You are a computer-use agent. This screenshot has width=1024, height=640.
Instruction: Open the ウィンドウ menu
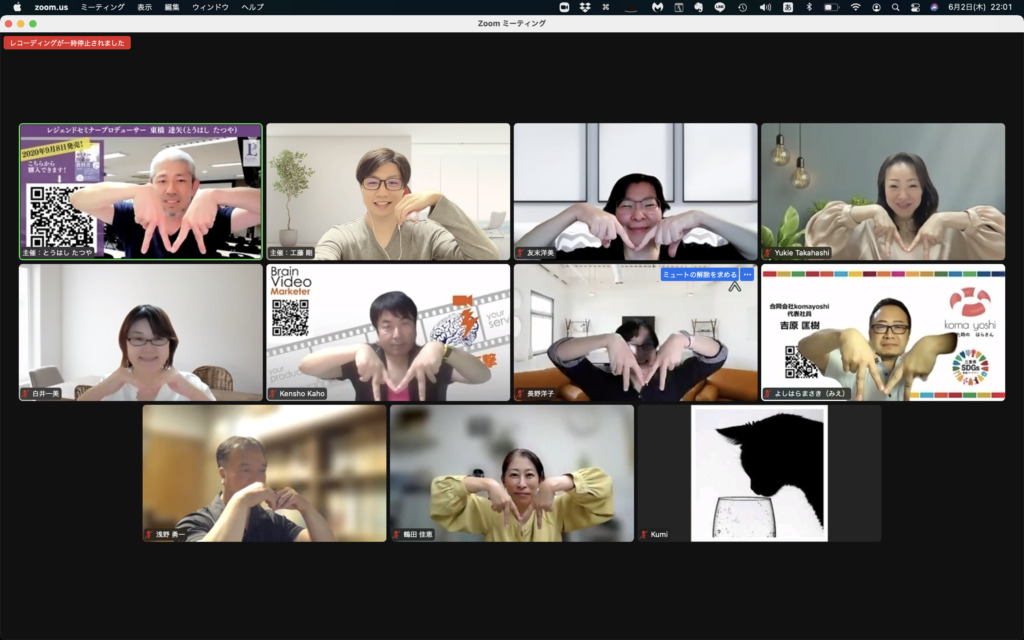(x=210, y=7)
